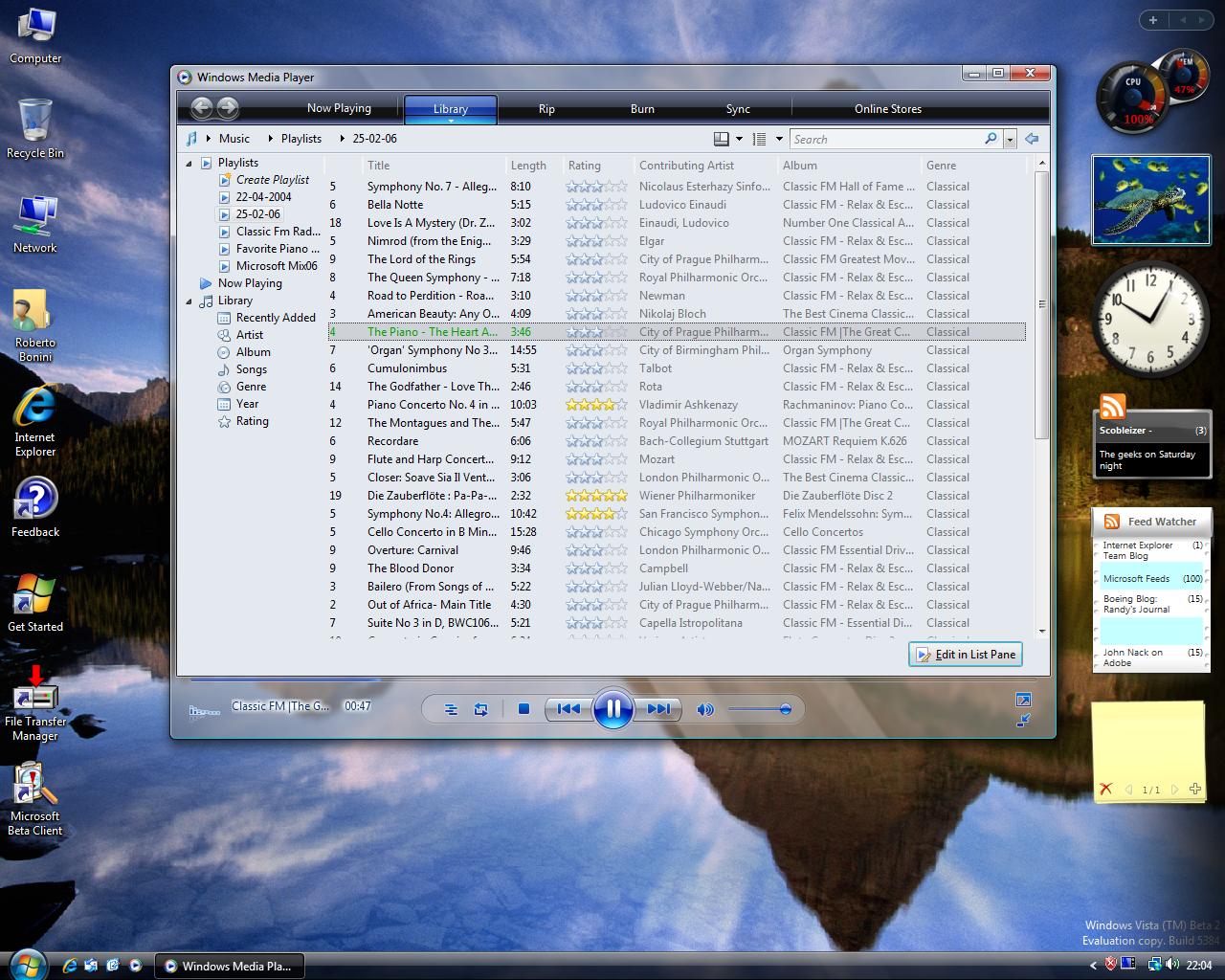The height and width of the screenshot is (980, 1225).
Task: Open the Create Playlist link
Action: 272,180
